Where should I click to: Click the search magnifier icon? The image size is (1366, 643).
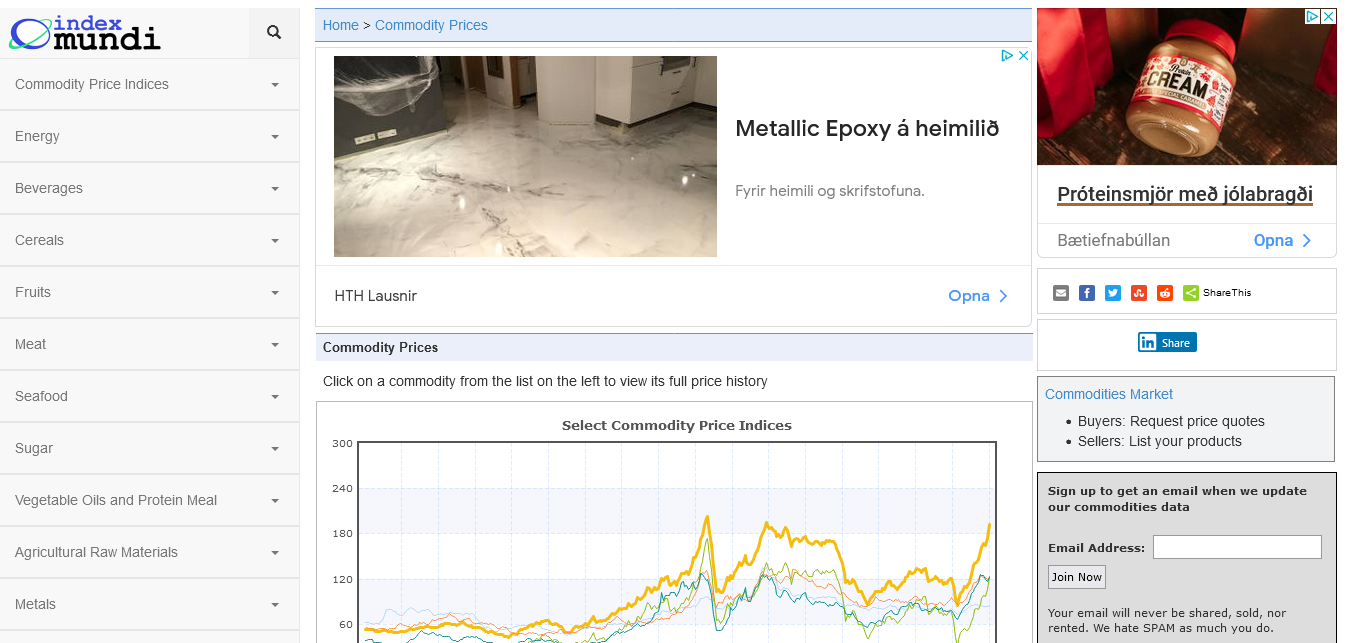[x=274, y=33]
